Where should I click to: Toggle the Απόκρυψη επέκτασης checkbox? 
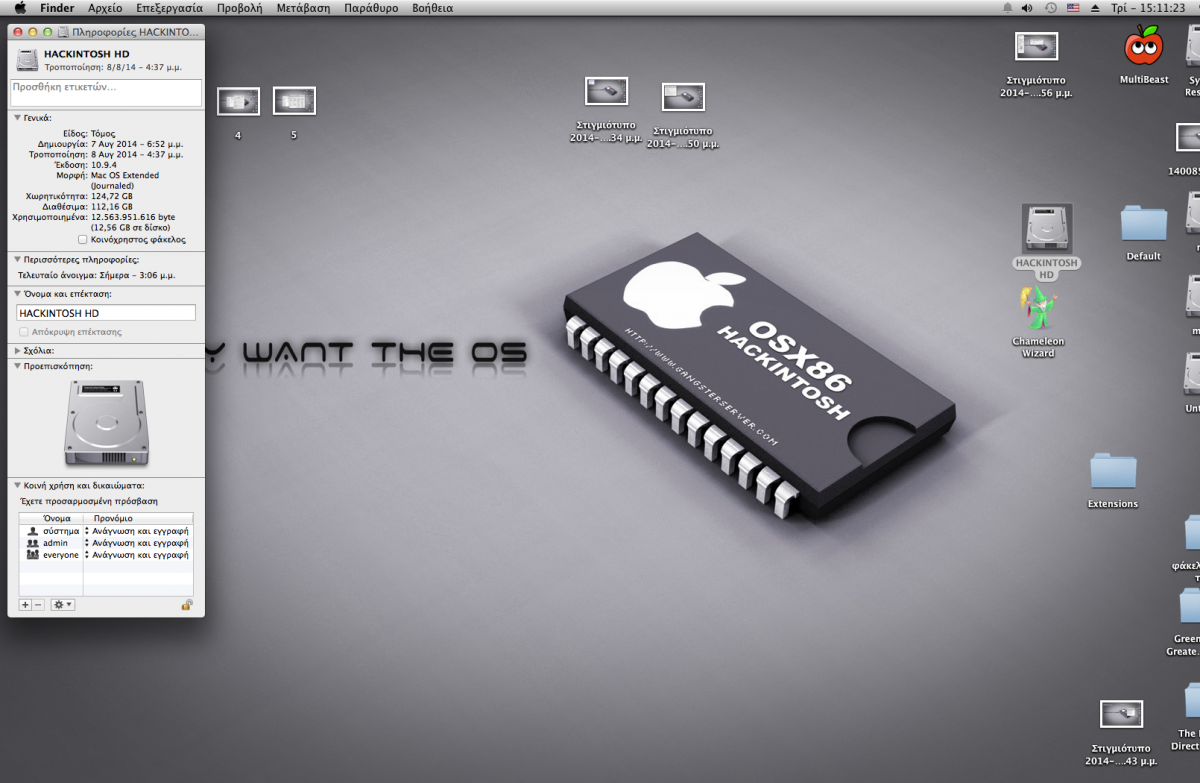coord(23,331)
